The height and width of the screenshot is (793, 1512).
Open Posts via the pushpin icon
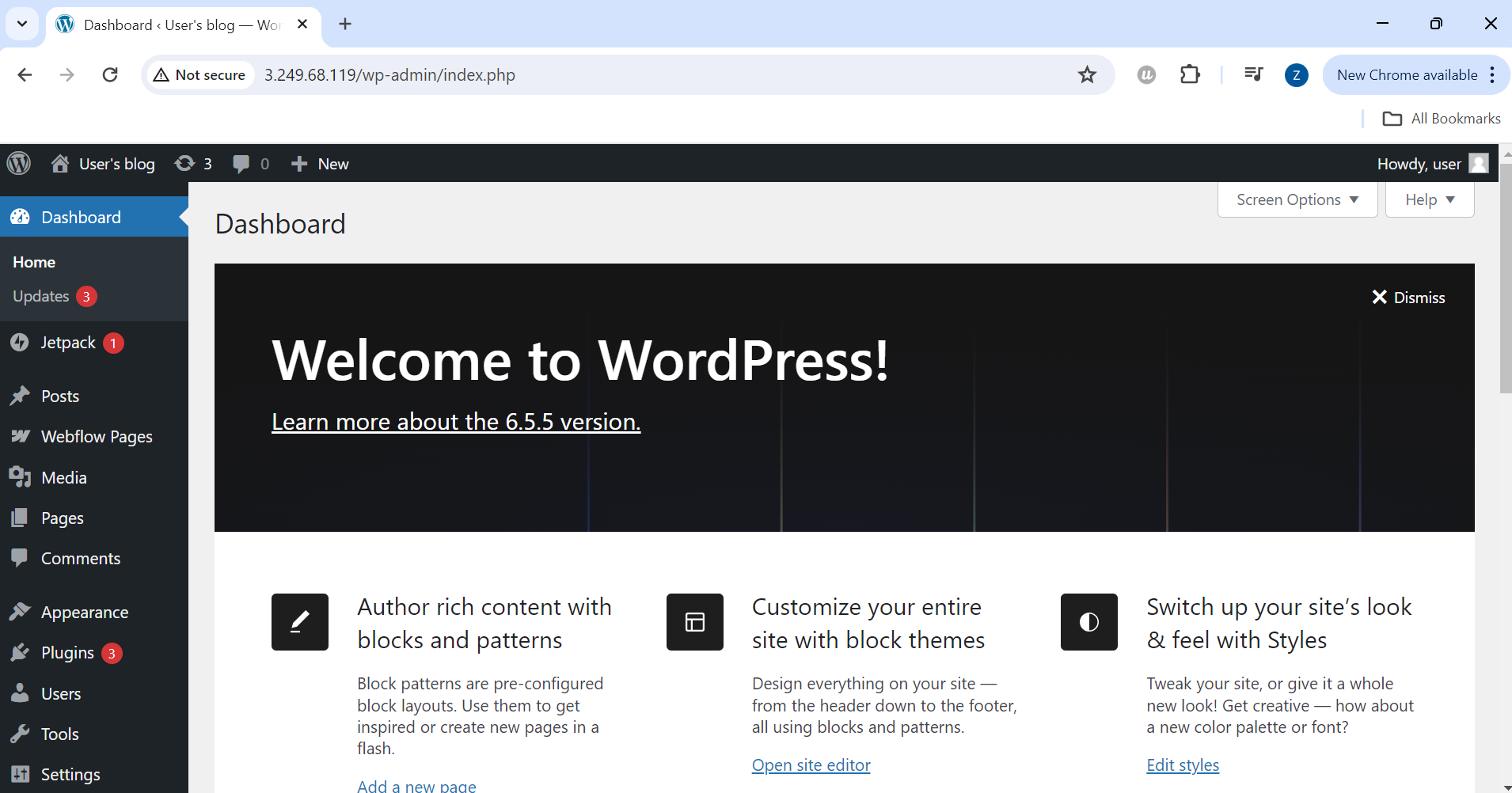point(20,396)
